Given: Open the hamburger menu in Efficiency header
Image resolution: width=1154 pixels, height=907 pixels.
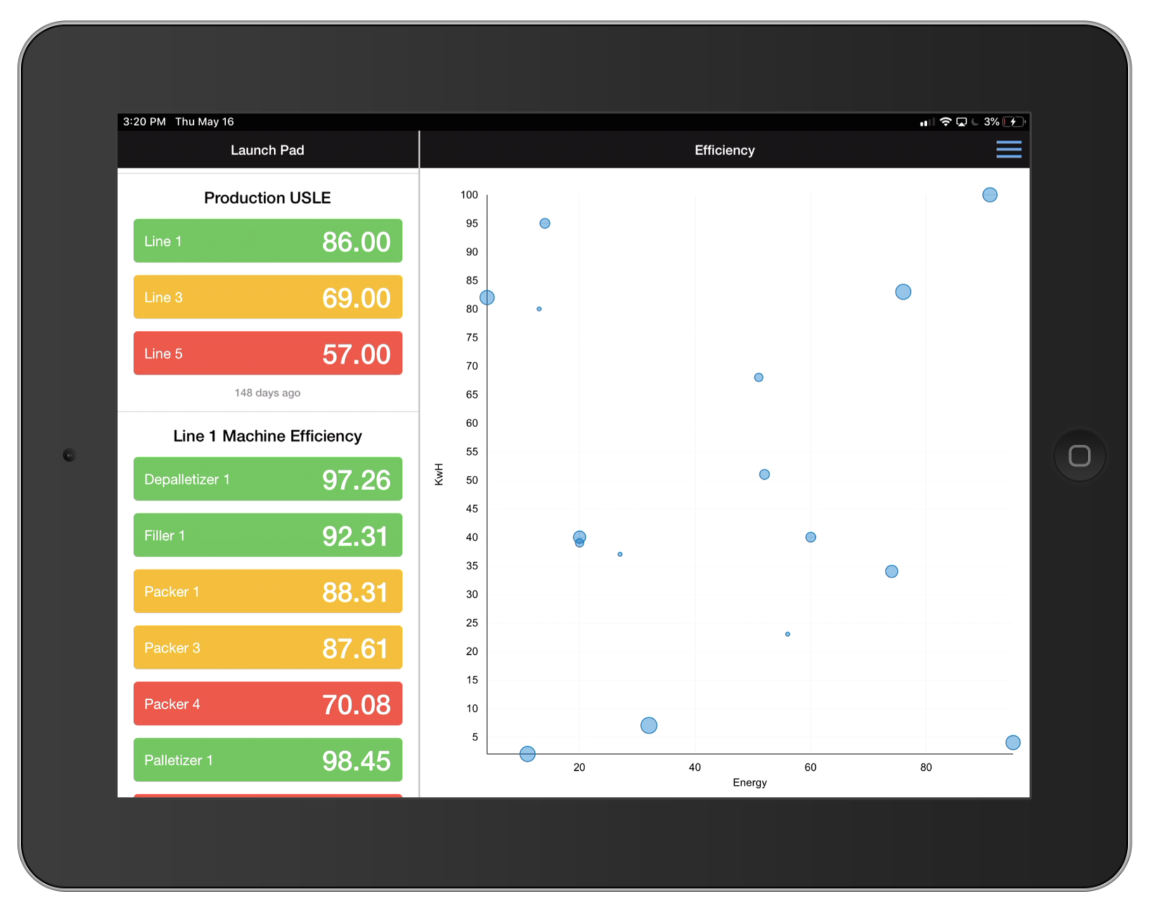Looking at the screenshot, I should [1008, 150].
